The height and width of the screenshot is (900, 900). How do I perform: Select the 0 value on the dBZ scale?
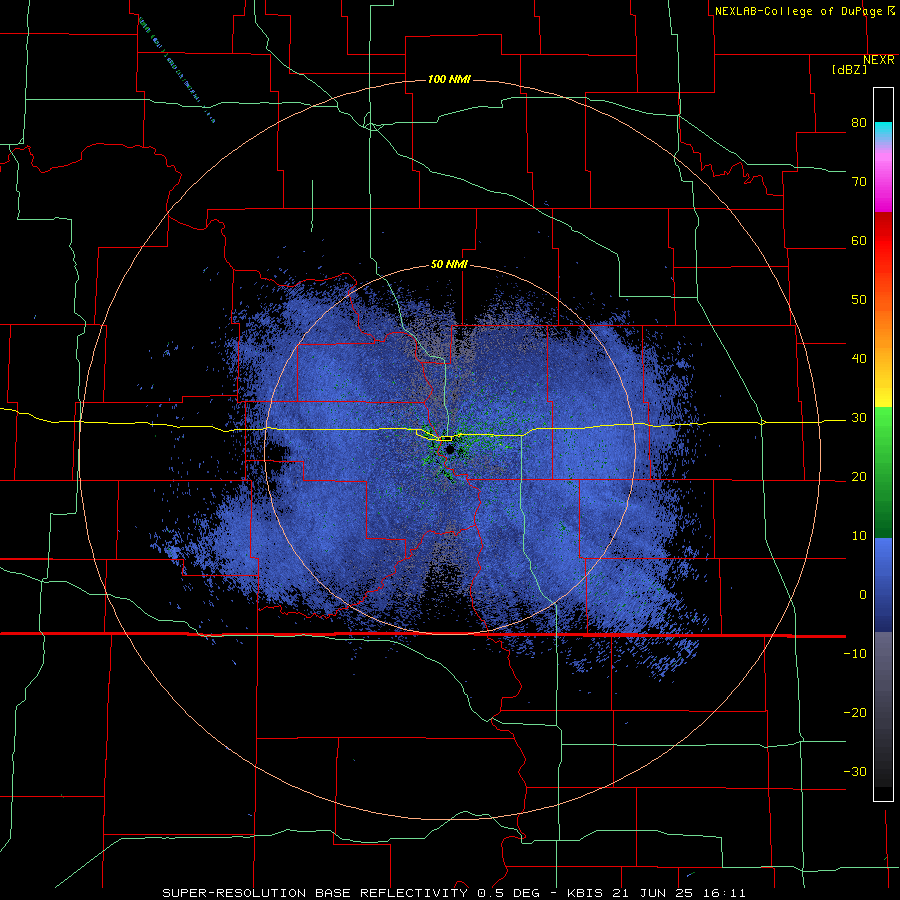[x=863, y=595]
